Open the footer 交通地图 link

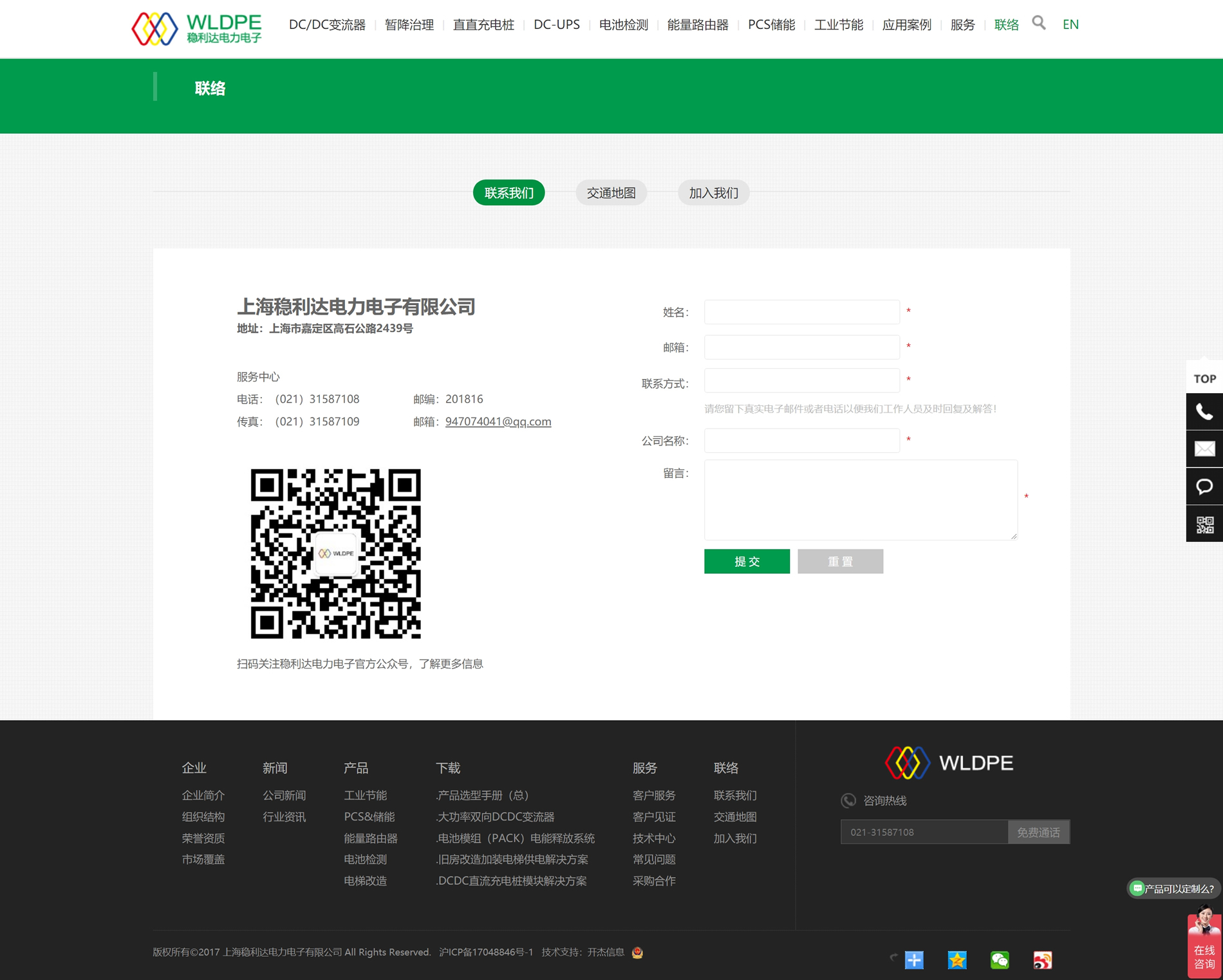[x=735, y=817]
